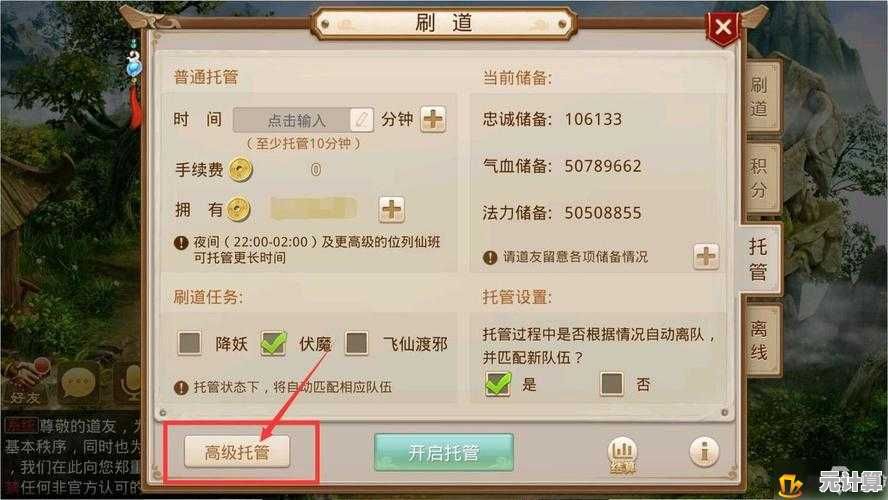Click the plus icon beside 请道友留意各项储备情况

point(706,257)
